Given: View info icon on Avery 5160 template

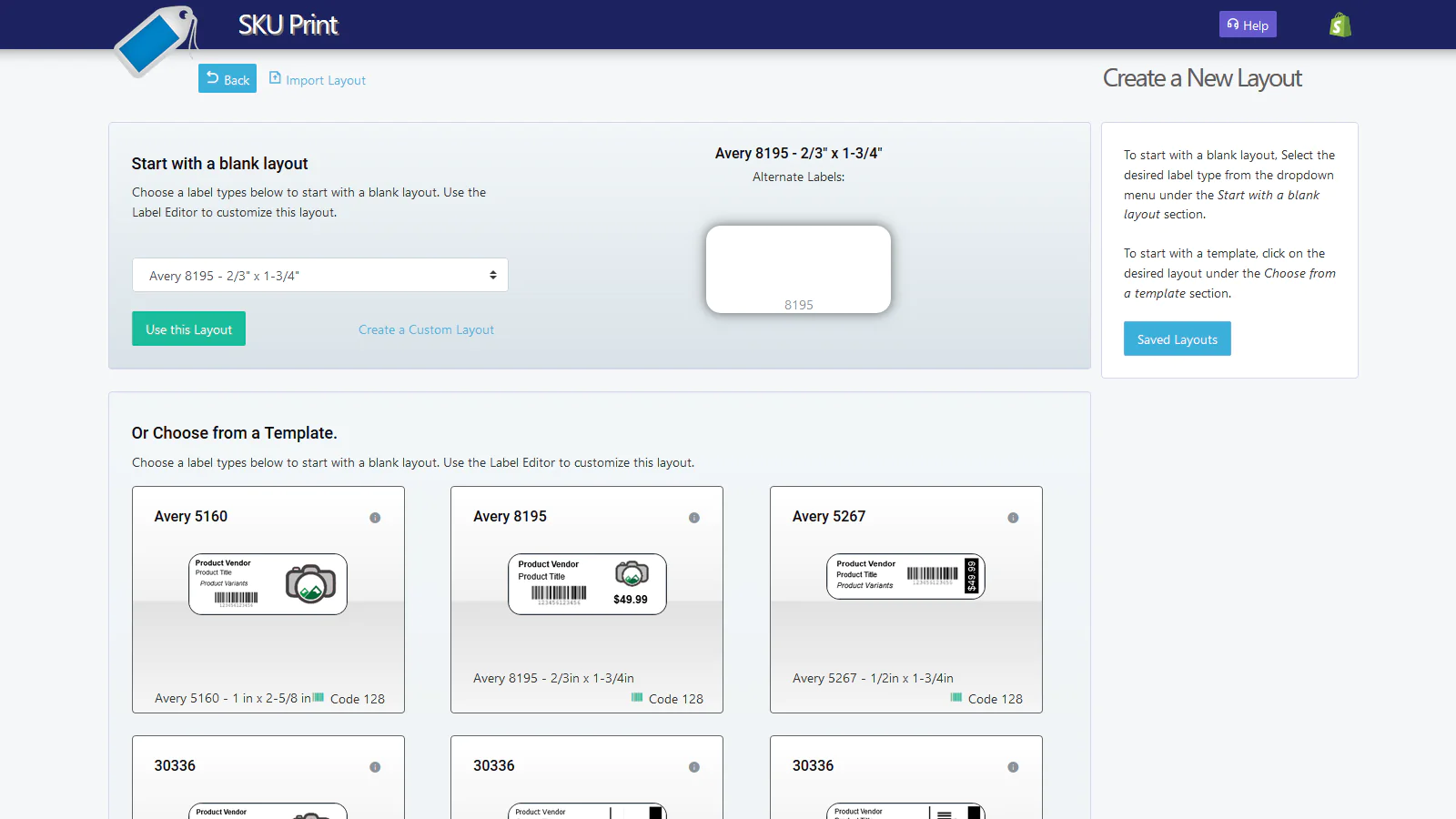Looking at the screenshot, I should point(376,519).
